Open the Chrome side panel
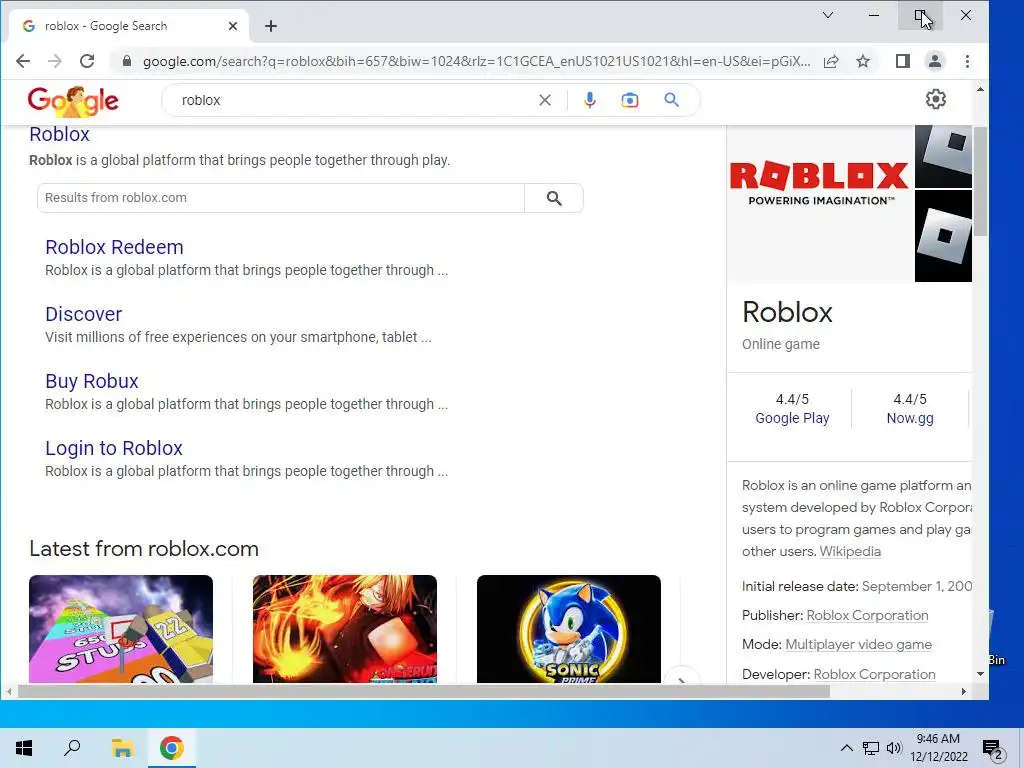1024x768 pixels. coord(903,61)
